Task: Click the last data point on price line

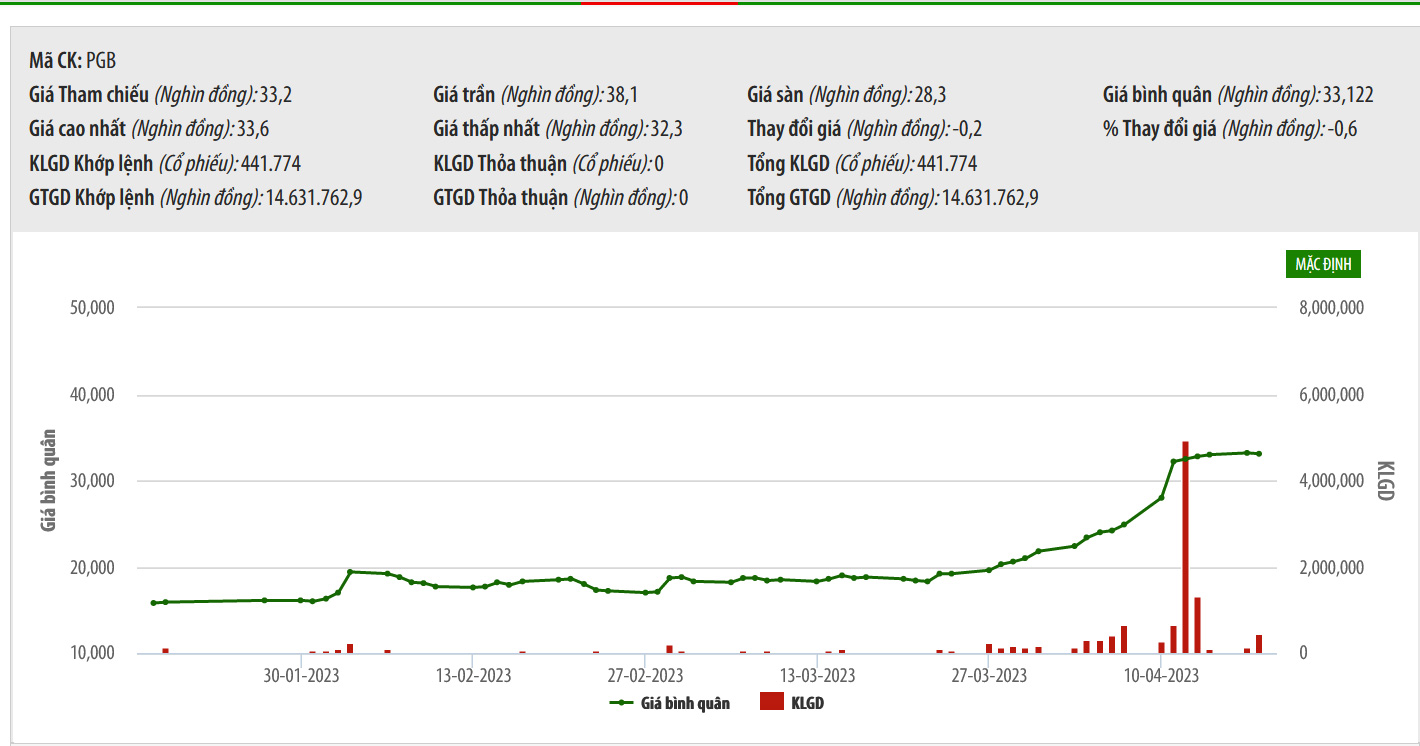Action: click(1259, 454)
